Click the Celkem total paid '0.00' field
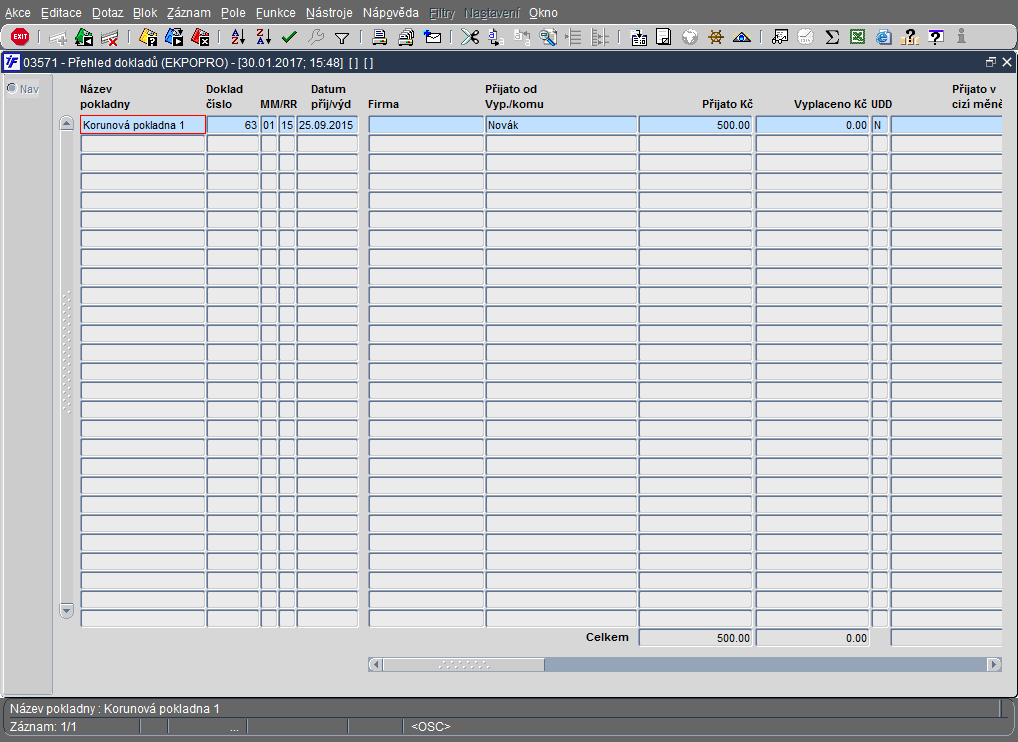This screenshot has height=742, width=1018. 812,637
